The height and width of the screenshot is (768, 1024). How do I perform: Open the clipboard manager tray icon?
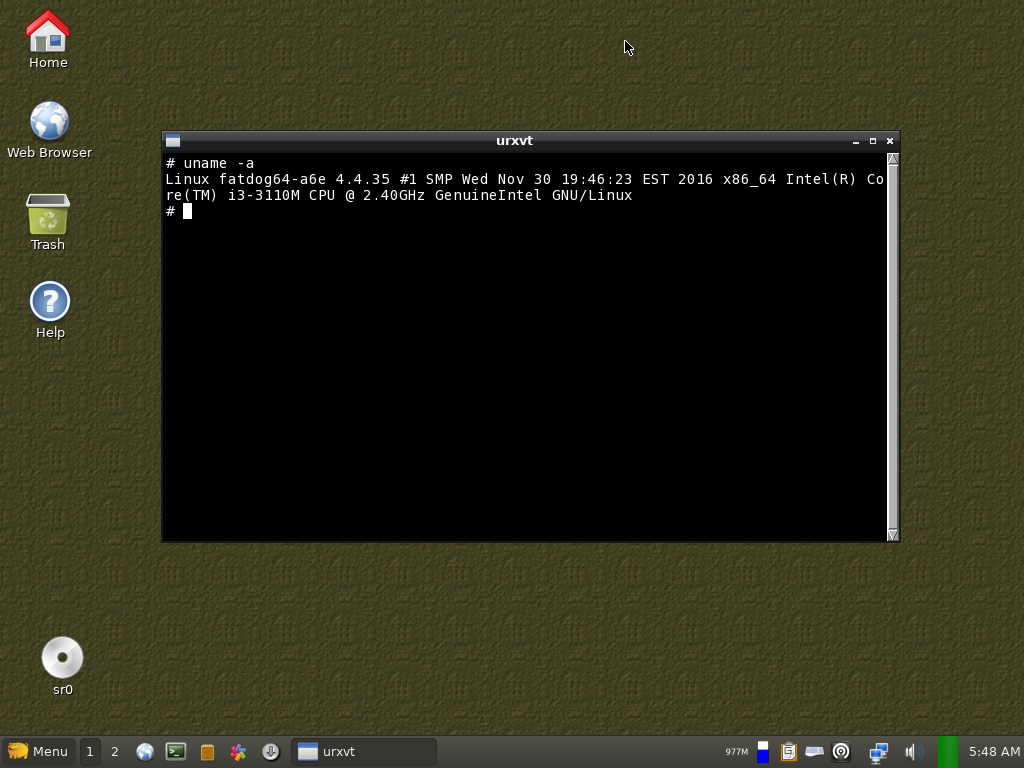788,752
